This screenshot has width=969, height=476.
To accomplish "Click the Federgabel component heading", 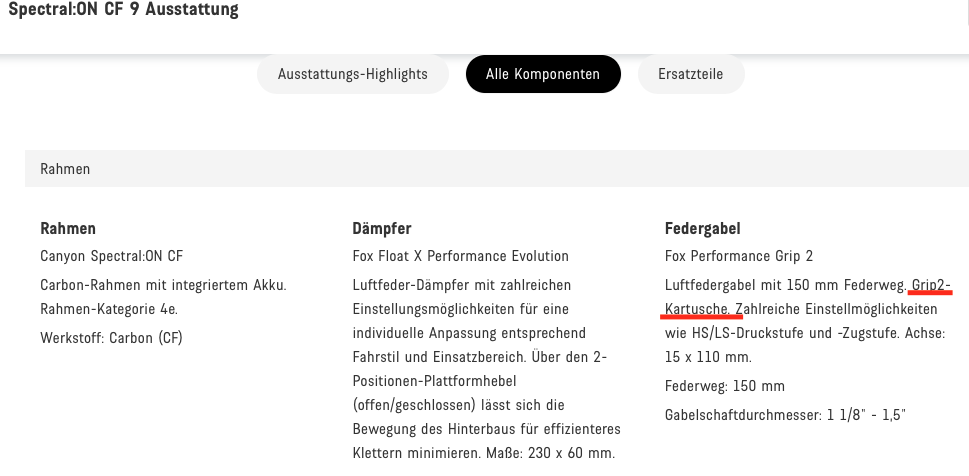I will (x=702, y=229).
